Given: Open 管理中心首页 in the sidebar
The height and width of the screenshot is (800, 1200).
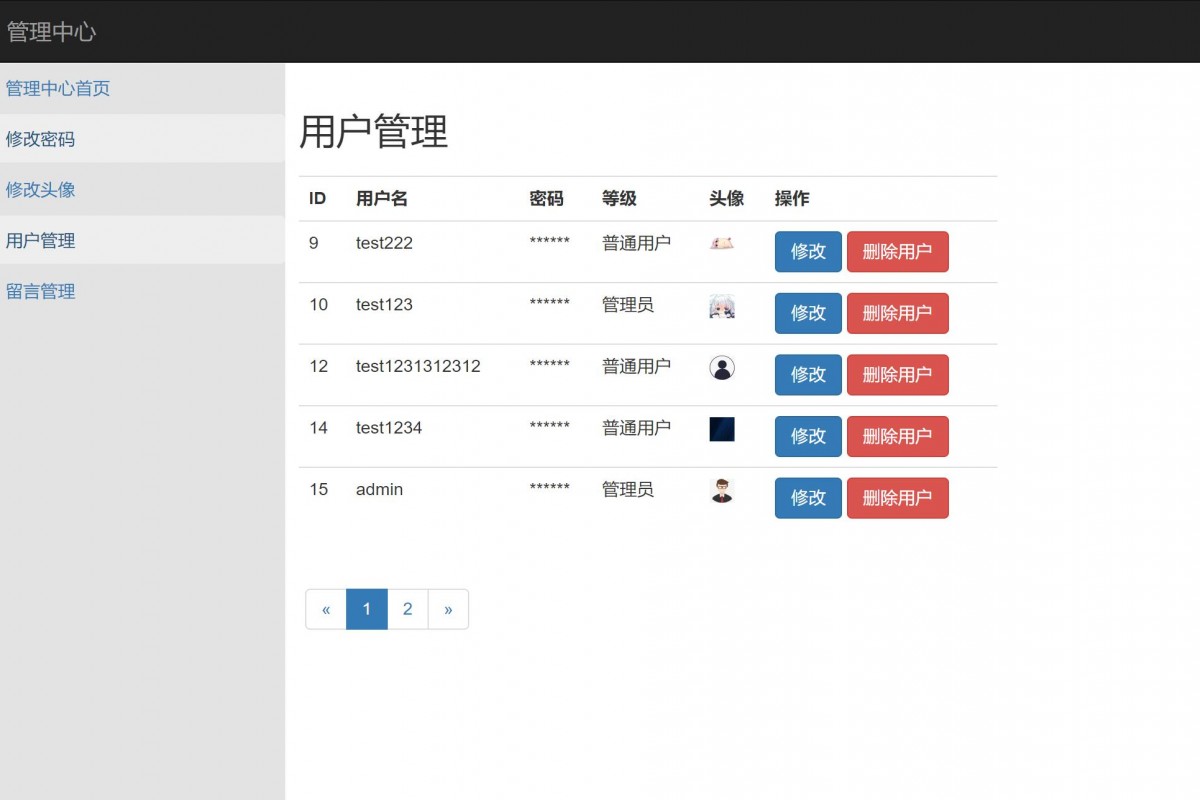Looking at the screenshot, I should point(58,88).
